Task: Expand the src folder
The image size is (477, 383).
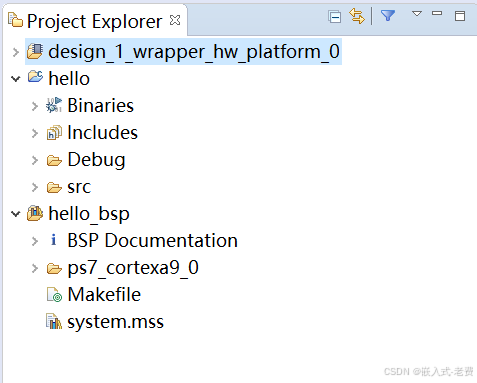Action: click(x=35, y=187)
